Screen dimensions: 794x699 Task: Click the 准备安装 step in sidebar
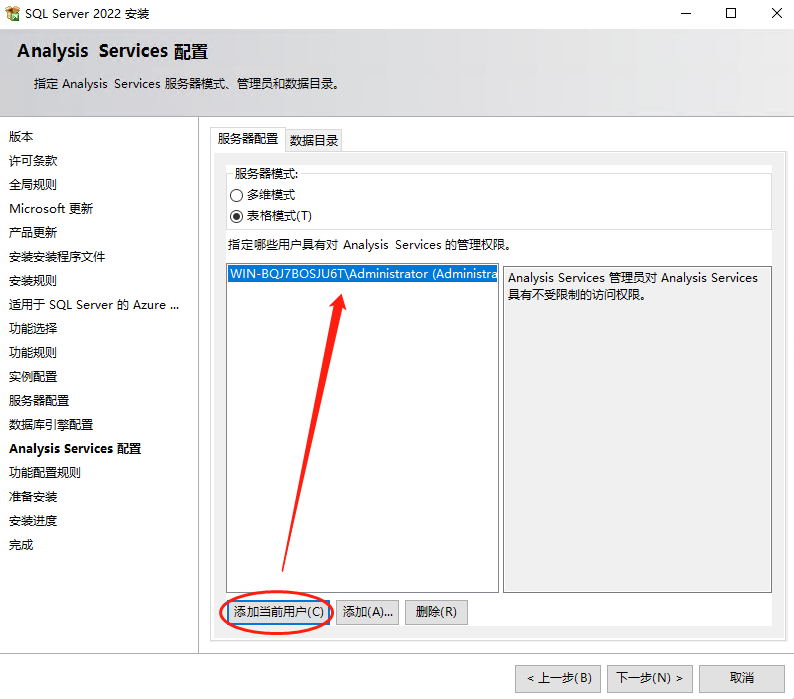point(33,497)
